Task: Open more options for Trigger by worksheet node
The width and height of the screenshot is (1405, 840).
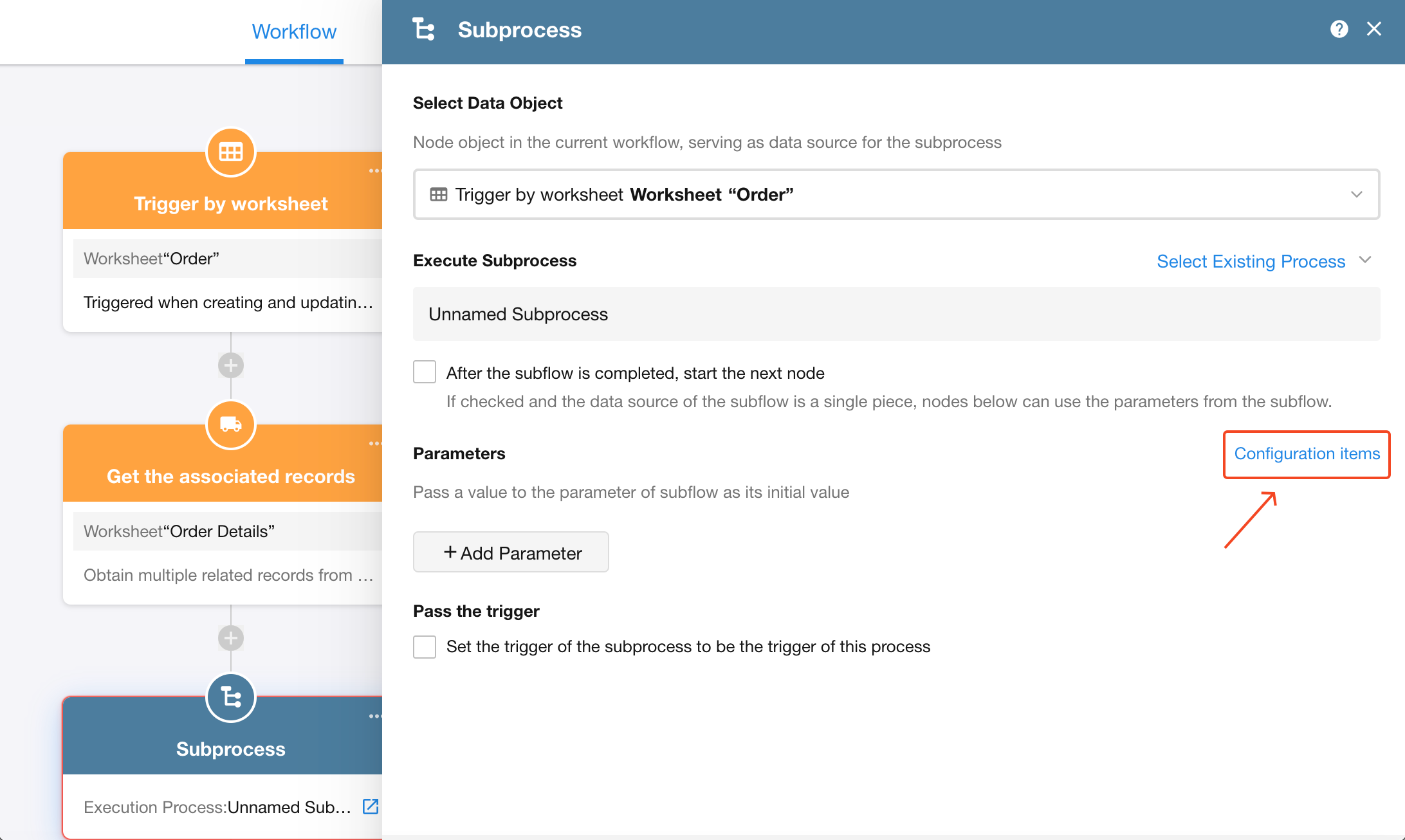Action: point(375,171)
